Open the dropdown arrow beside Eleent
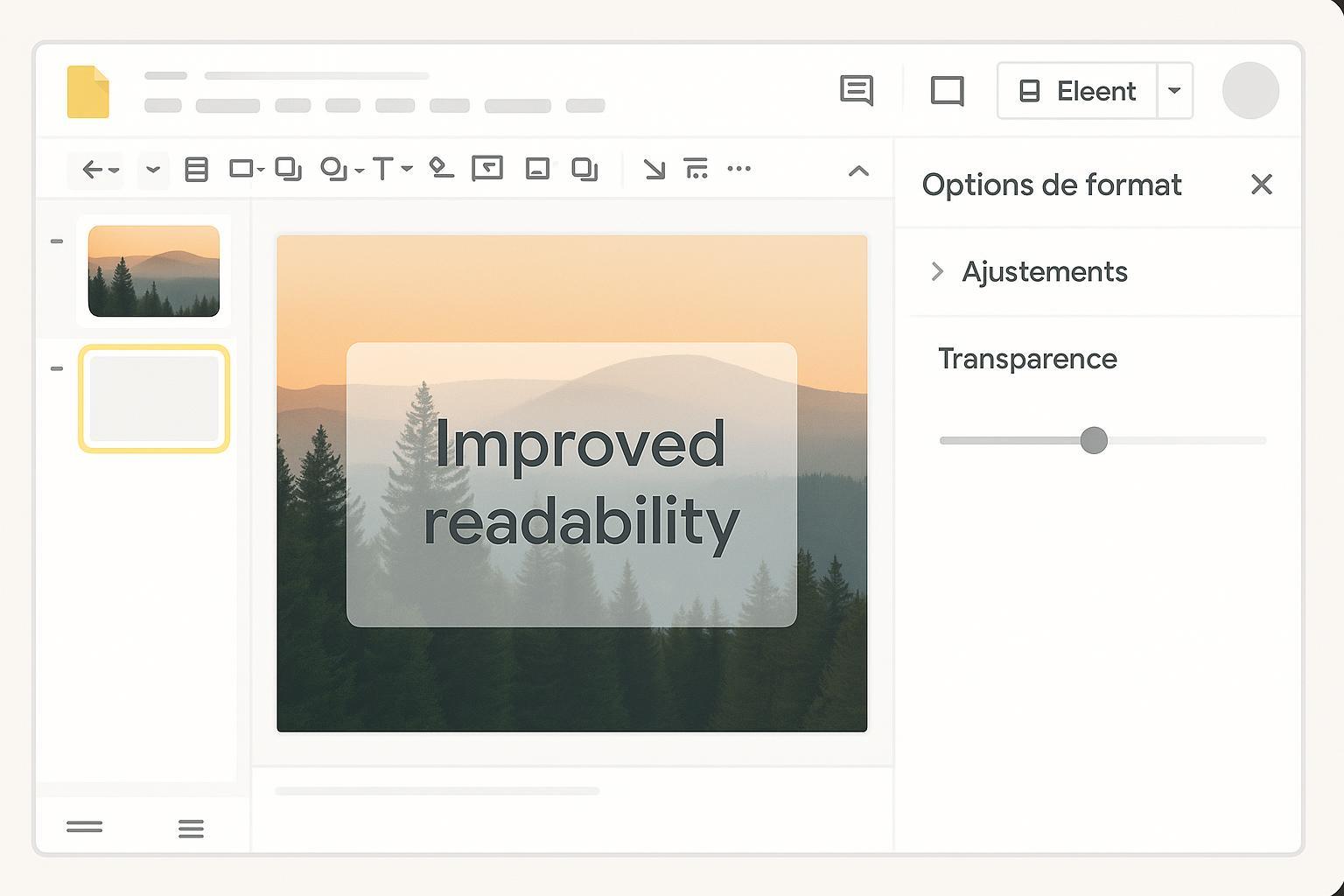Screen dimensions: 1344x896 [1174, 91]
